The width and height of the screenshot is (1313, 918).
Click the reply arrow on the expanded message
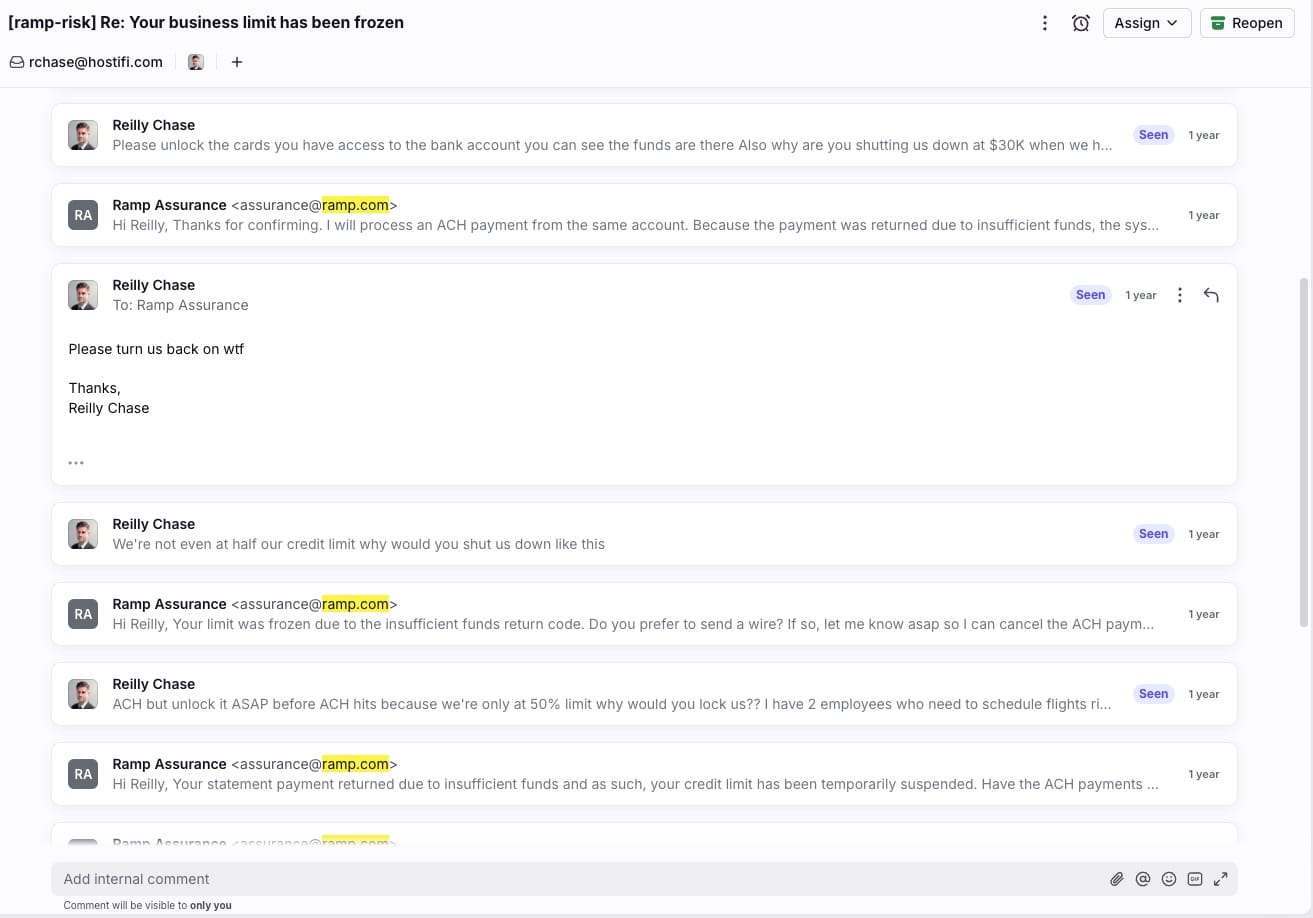pyautogui.click(x=1211, y=295)
